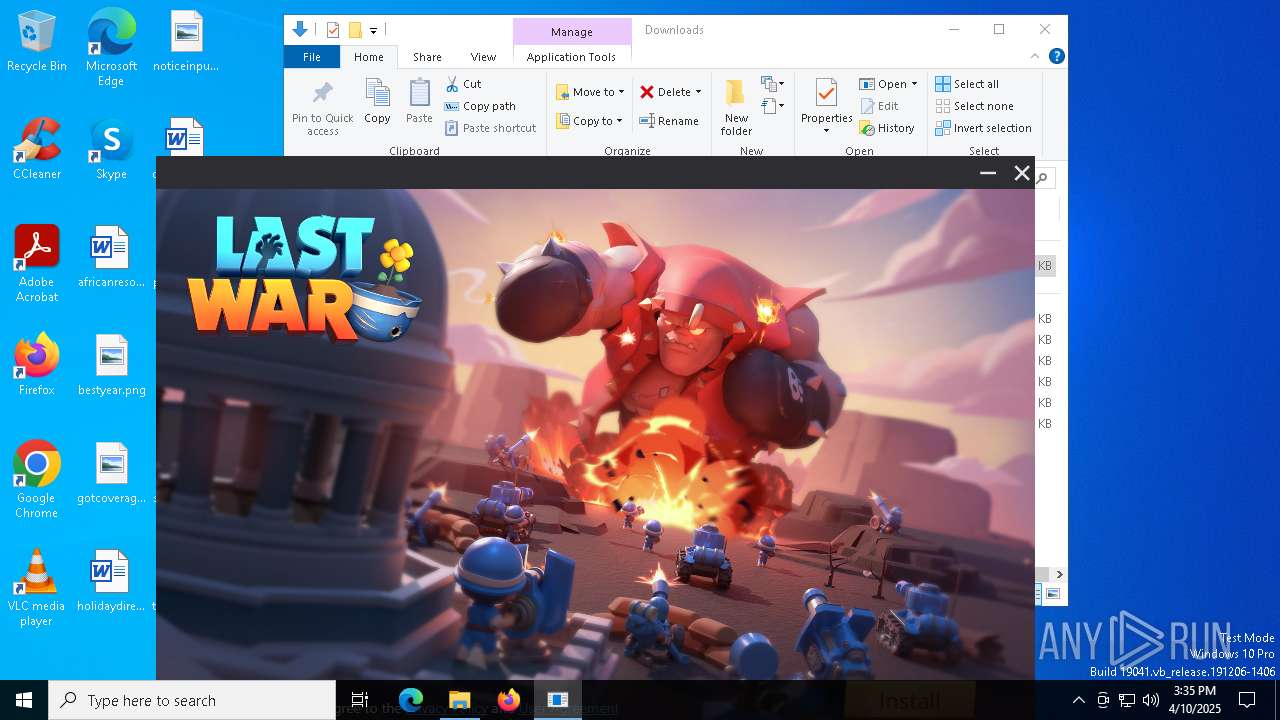
Task: Click the Properties checkmark icon
Action: (826, 93)
